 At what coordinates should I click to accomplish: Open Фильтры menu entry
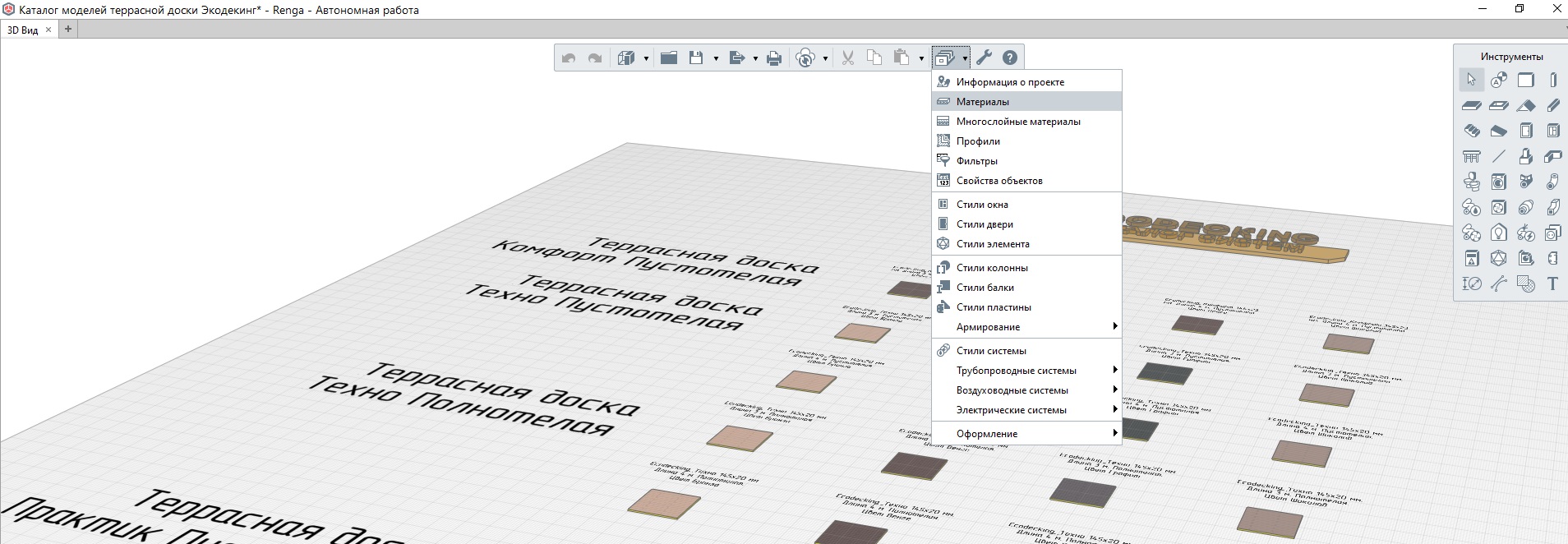(x=1026, y=160)
